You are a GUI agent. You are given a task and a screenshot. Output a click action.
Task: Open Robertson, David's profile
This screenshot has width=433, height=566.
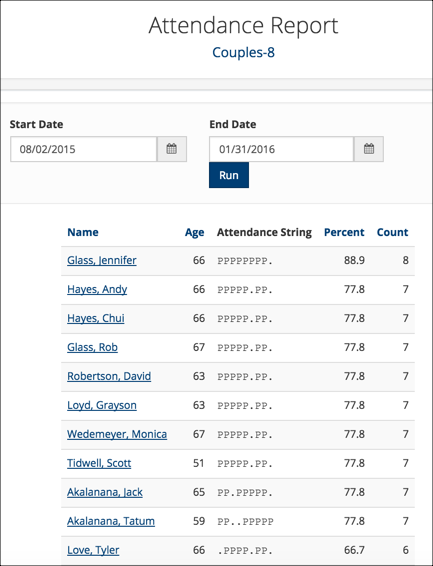[x=109, y=376]
